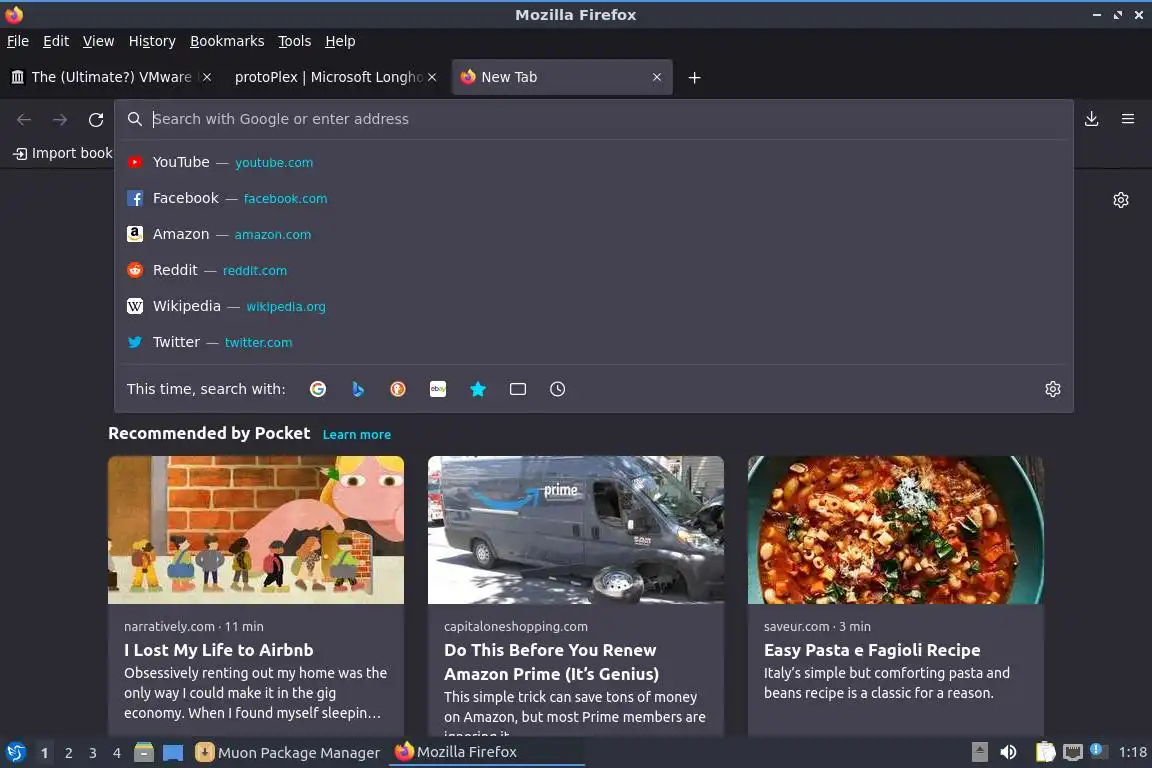Click the back navigation arrow

(x=24, y=119)
